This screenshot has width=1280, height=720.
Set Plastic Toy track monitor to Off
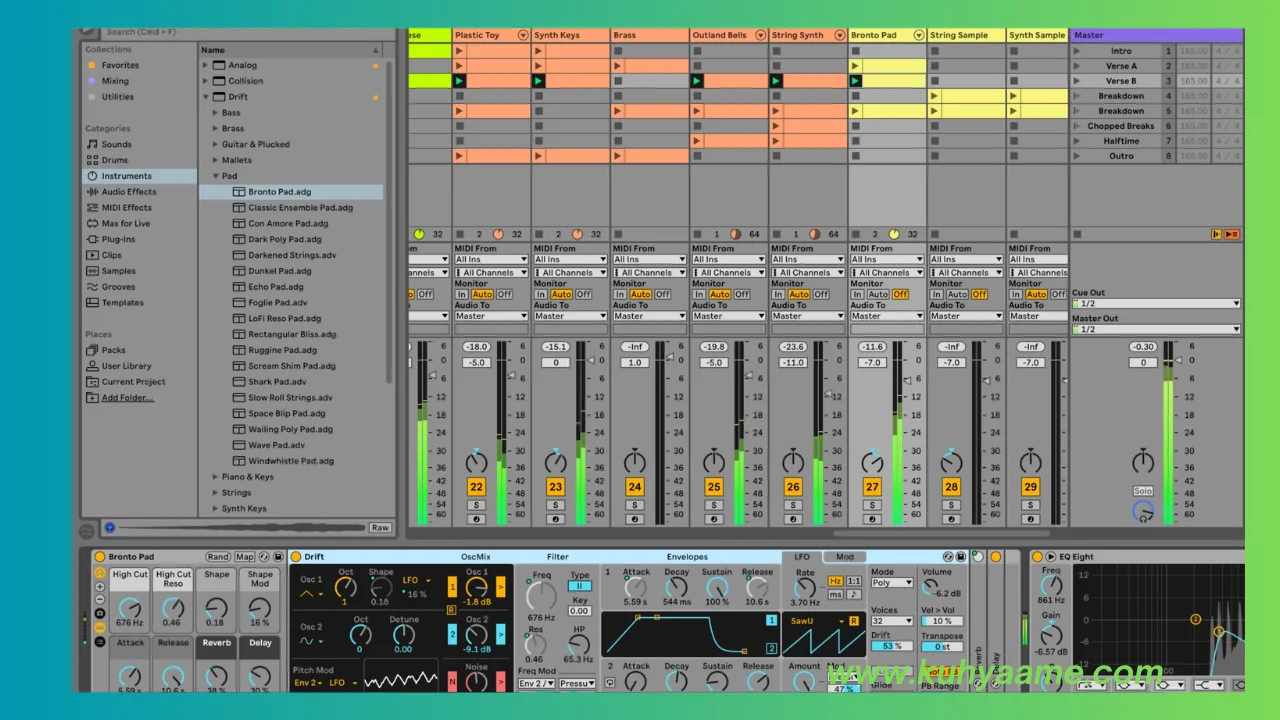click(x=504, y=295)
